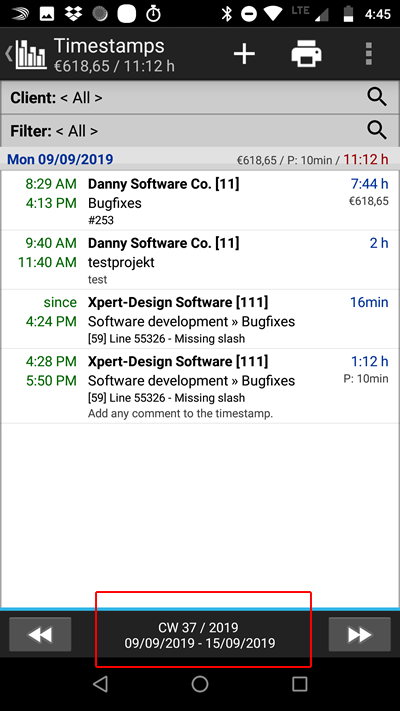Click the Filter search magnifier icon
400x711 pixels.
pyautogui.click(x=377, y=131)
